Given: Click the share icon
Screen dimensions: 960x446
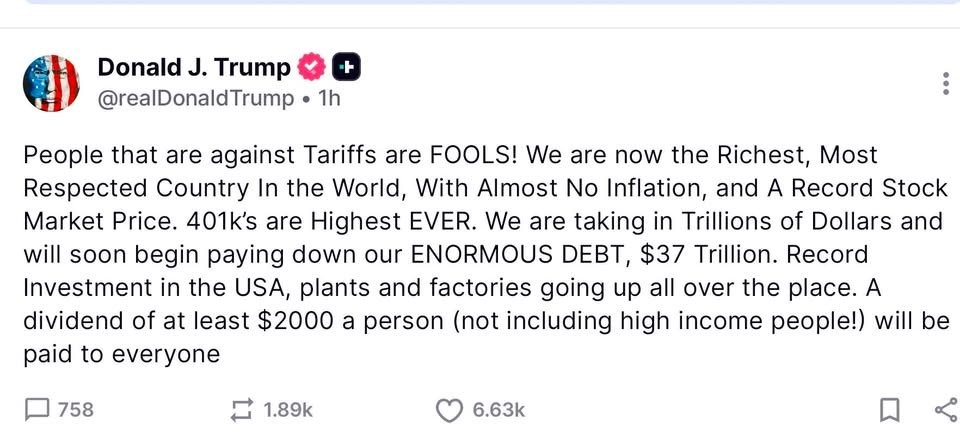Looking at the screenshot, I should click(942, 409).
